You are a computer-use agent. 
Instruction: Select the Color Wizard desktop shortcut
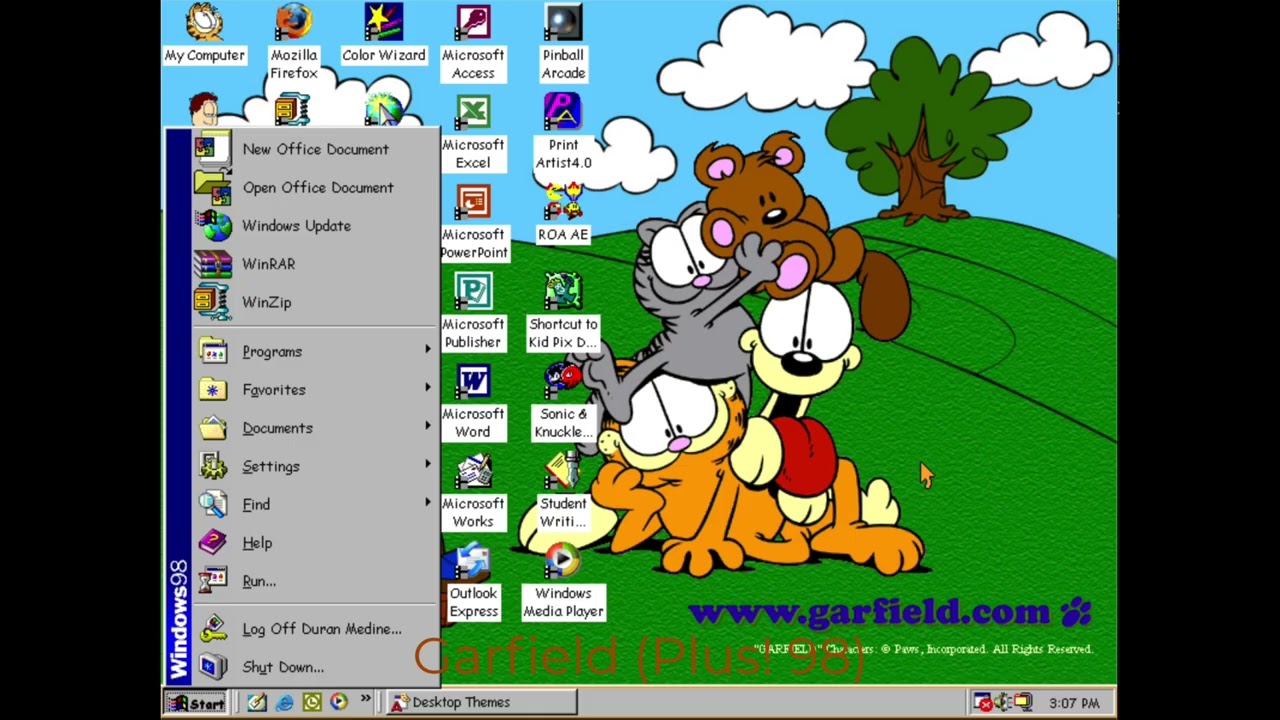pos(383,34)
